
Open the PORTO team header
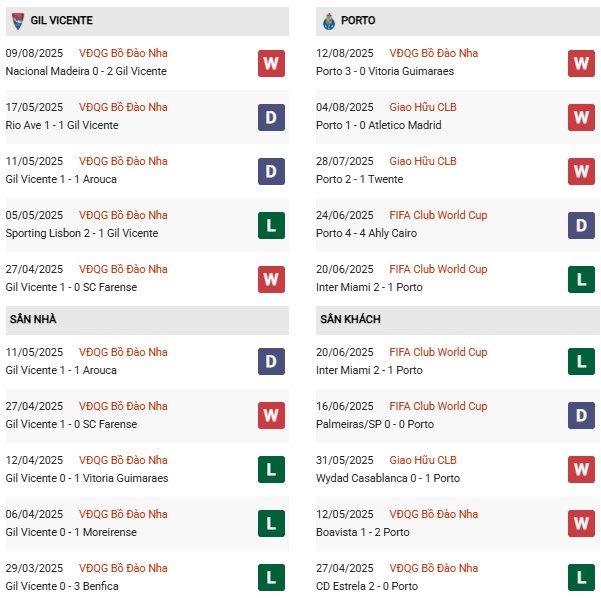click(358, 21)
